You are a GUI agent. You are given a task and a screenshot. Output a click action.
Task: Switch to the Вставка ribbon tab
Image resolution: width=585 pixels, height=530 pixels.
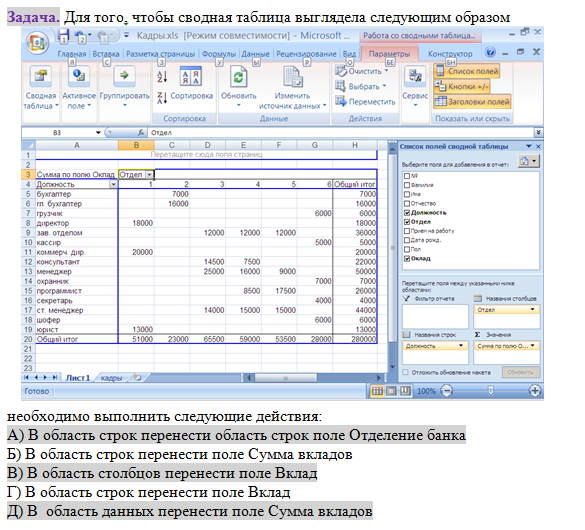pos(106,54)
